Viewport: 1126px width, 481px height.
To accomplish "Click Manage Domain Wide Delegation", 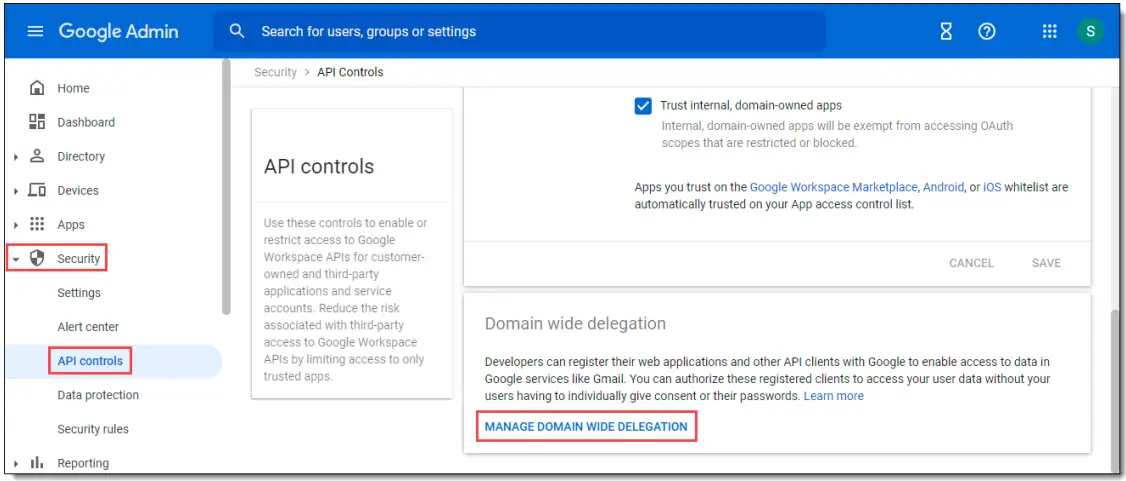I will pos(586,426).
